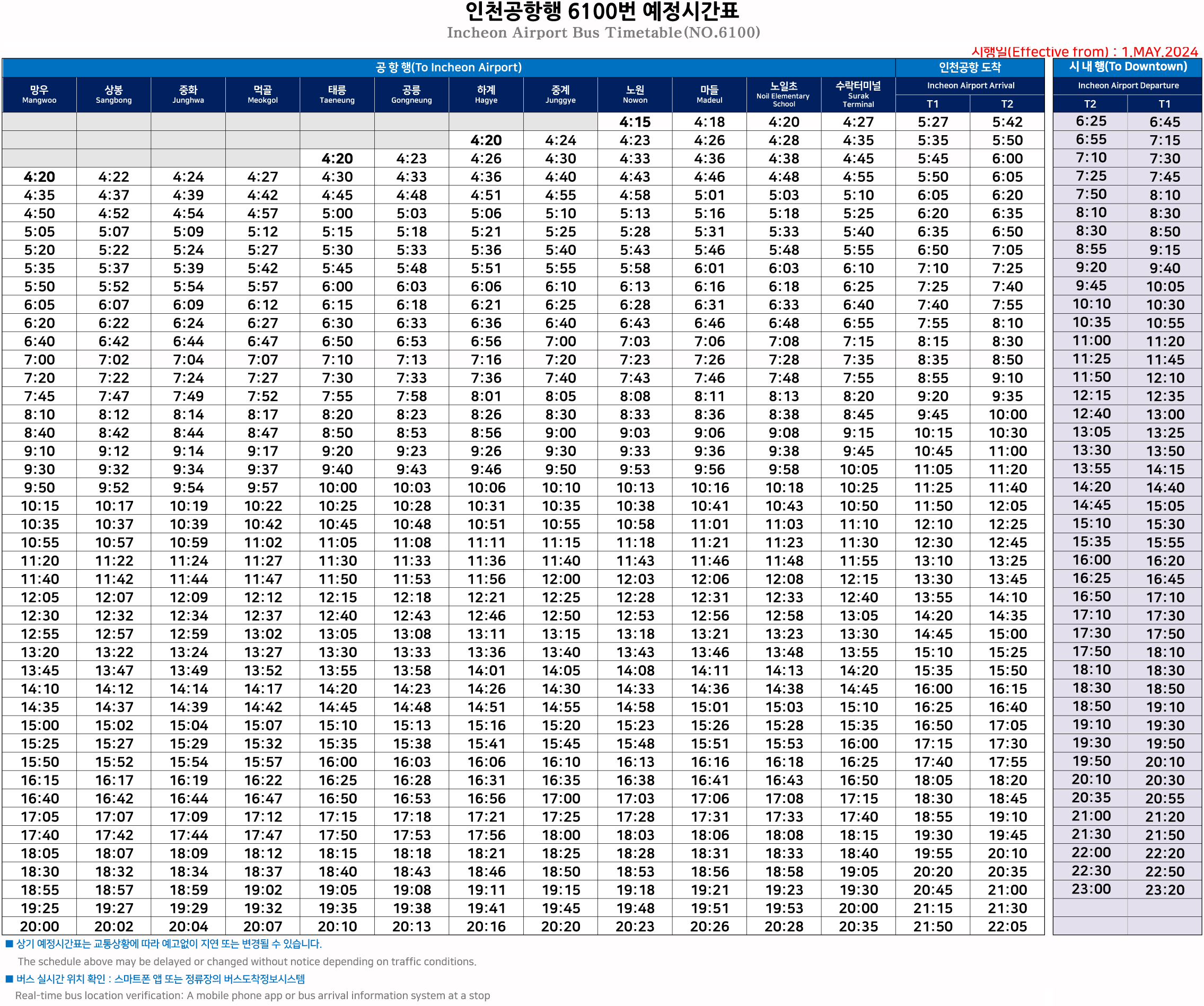Click 20:26 in the Madeul column

(709, 927)
